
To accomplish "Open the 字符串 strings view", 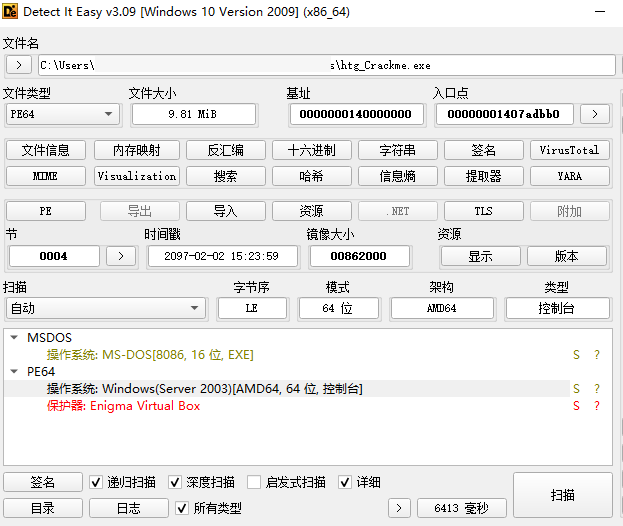I will [398, 150].
